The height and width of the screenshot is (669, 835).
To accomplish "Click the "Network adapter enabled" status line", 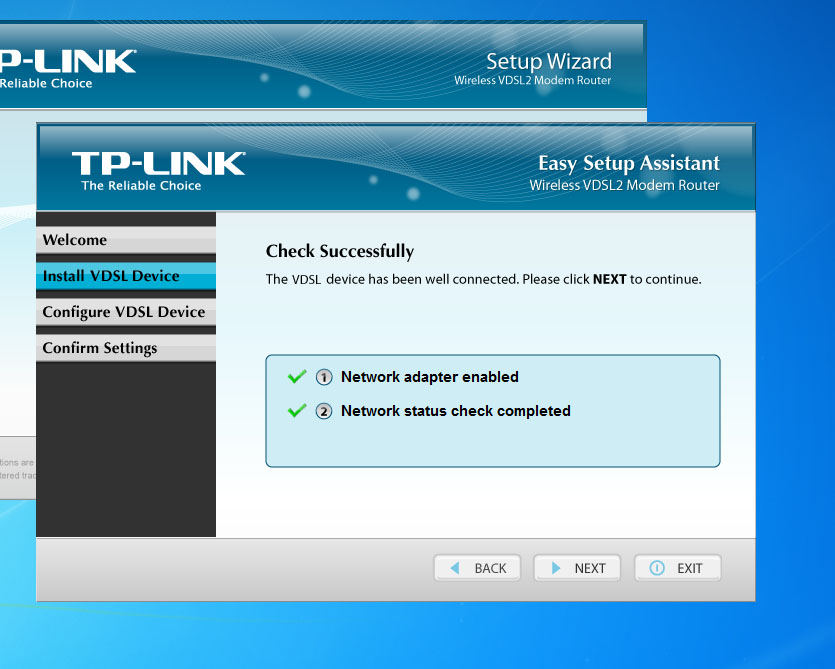I will pyautogui.click(x=429, y=377).
